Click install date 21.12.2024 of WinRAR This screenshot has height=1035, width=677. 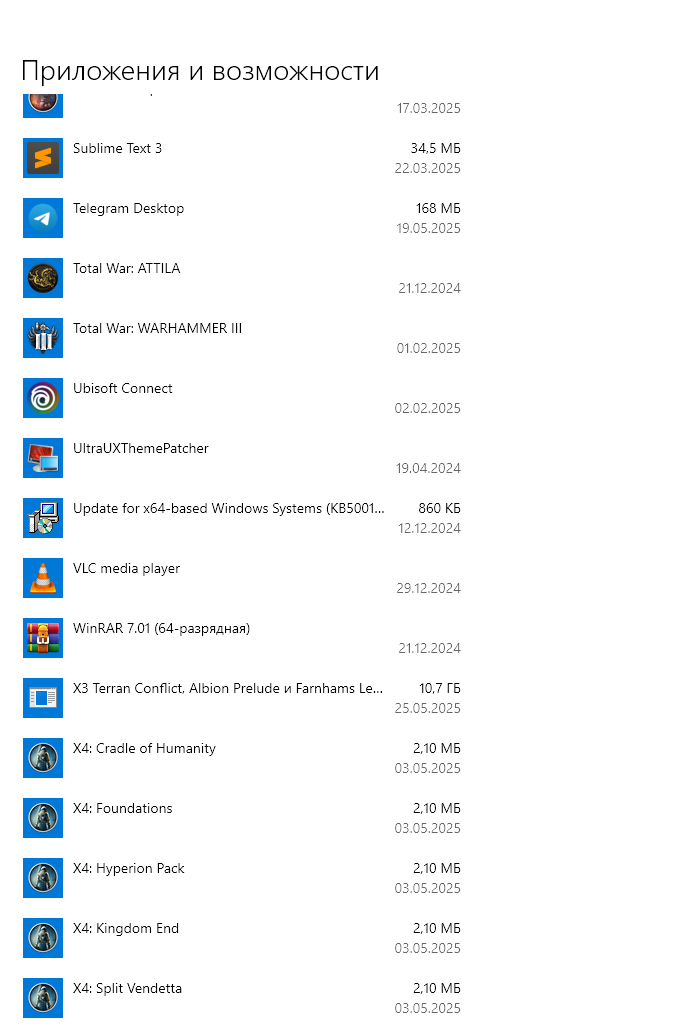point(430,649)
